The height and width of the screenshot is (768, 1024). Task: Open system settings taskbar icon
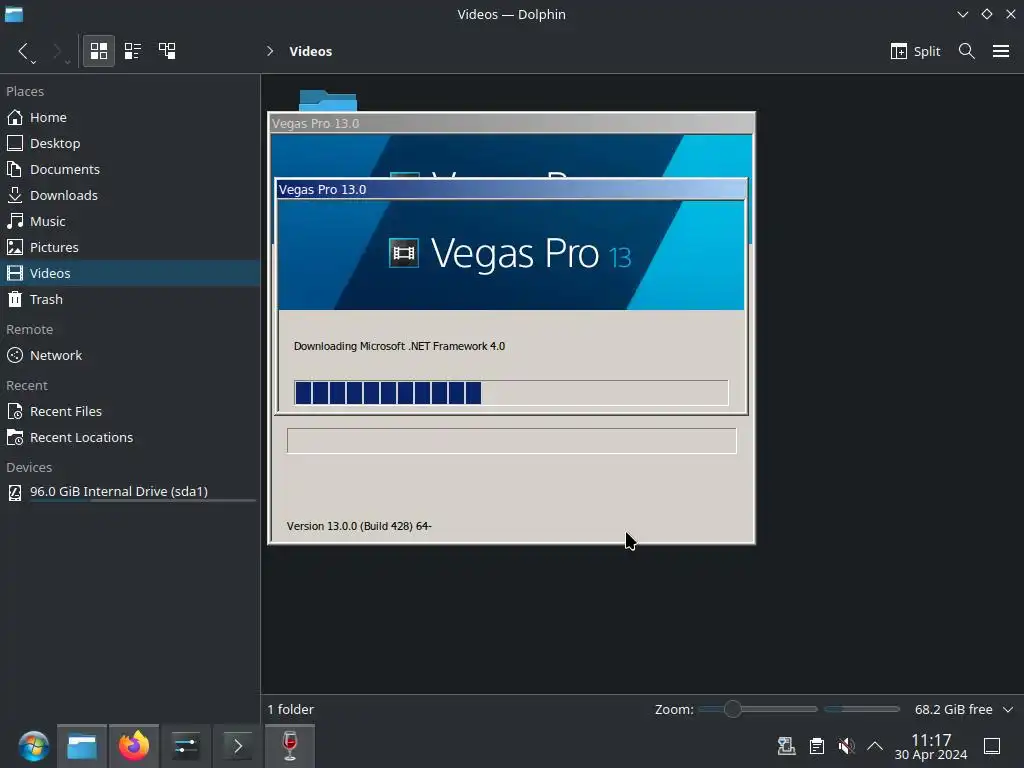tap(186, 746)
